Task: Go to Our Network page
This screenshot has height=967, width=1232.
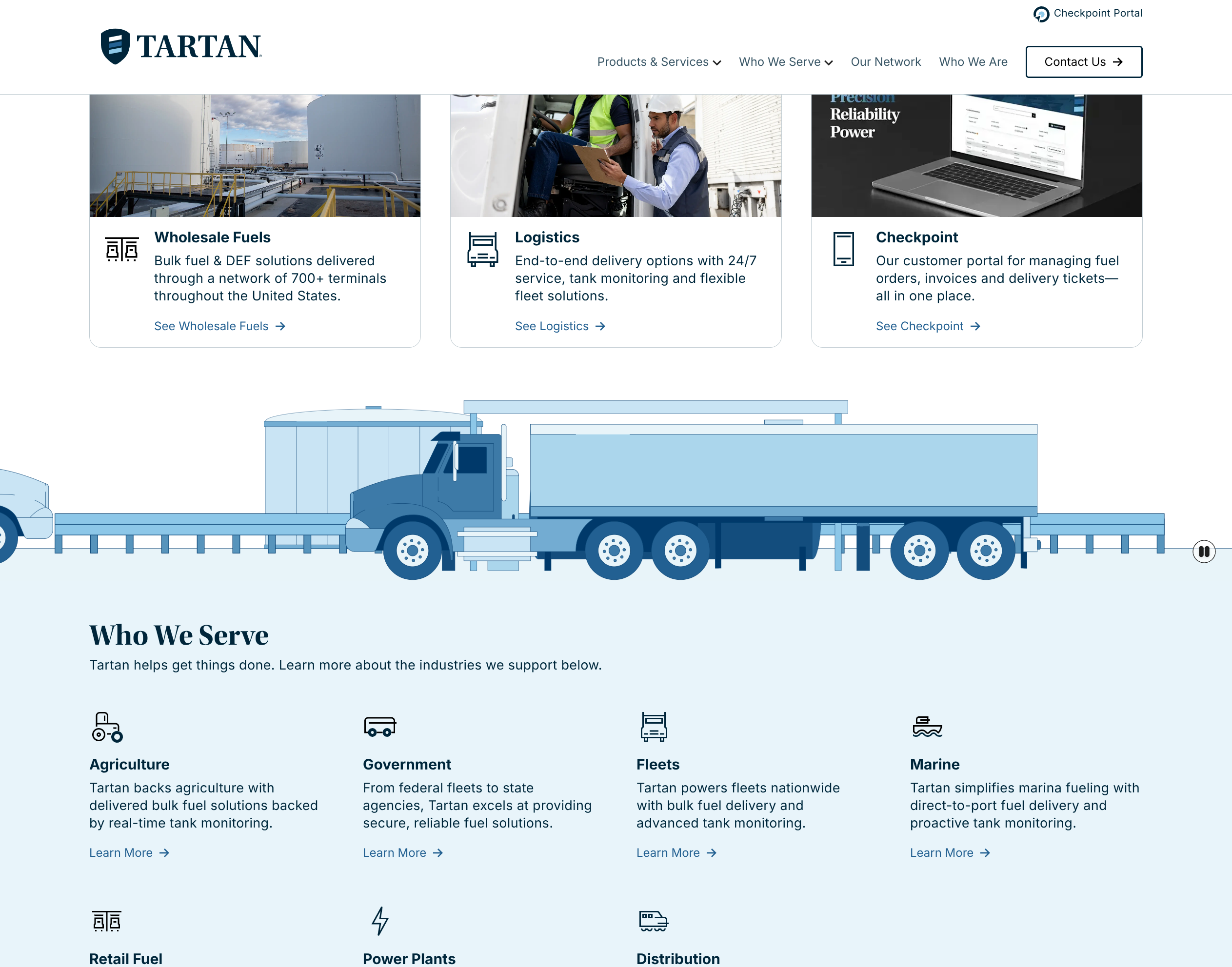Action: point(886,62)
